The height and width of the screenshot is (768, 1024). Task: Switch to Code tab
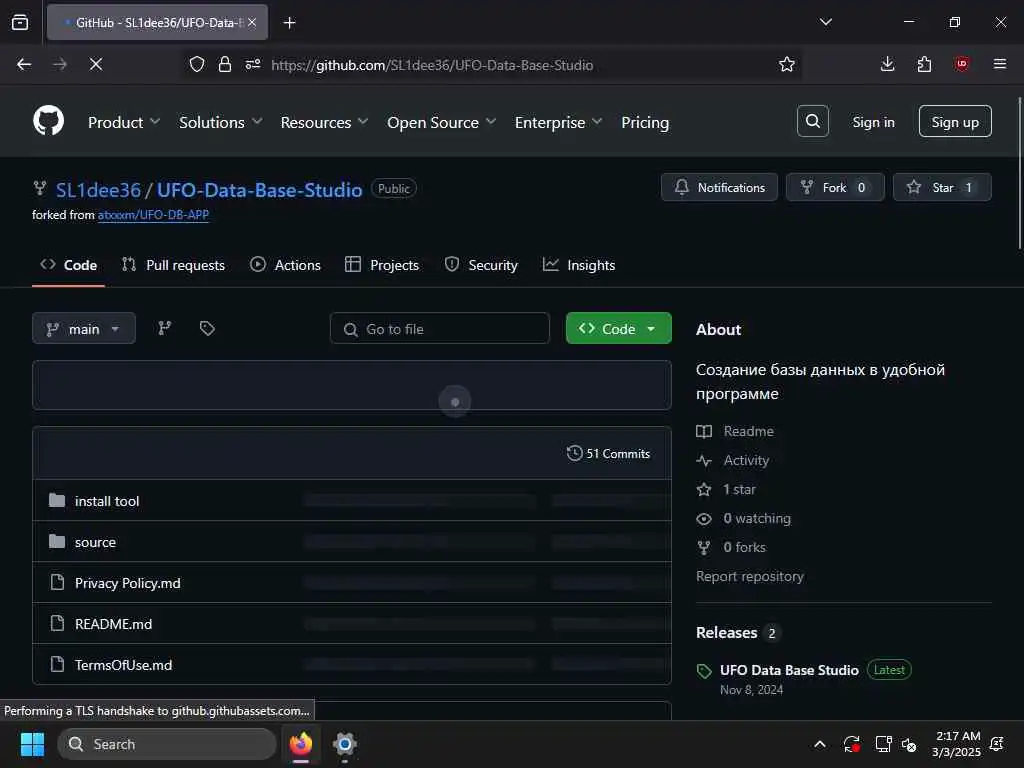pyautogui.click(x=69, y=265)
